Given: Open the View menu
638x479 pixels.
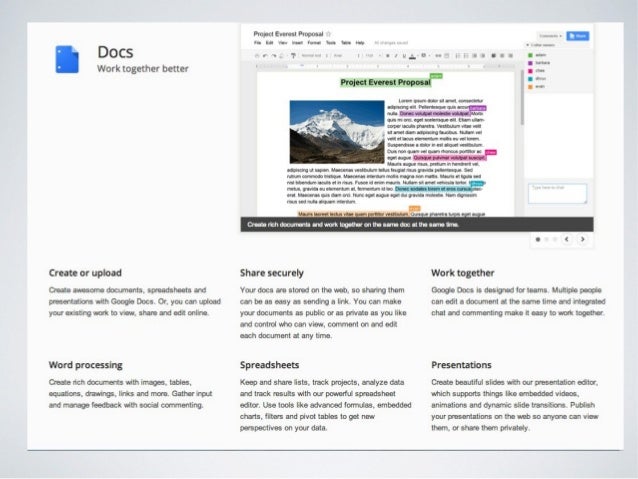Looking at the screenshot, I should [282, 43].
